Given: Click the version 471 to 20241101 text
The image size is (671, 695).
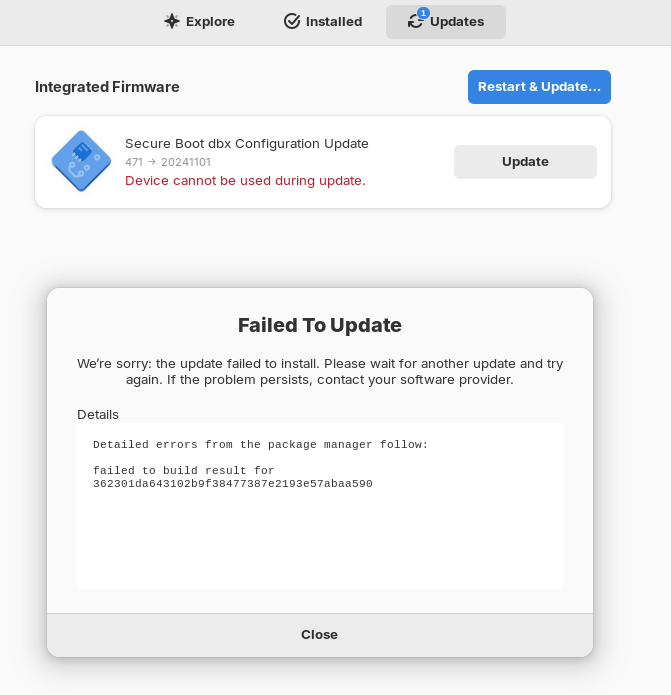Looking at the screenshot, I should [x=168, y=162].
